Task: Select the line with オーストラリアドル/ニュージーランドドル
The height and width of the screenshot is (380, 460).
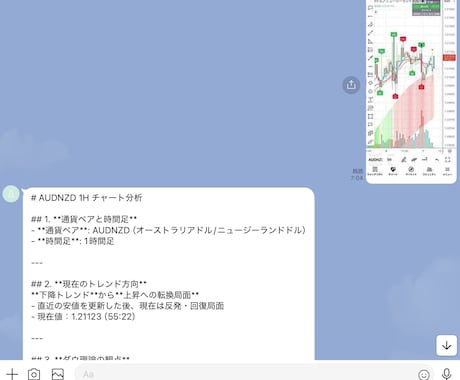Action: pyautogui.click(x=168, y=230)
